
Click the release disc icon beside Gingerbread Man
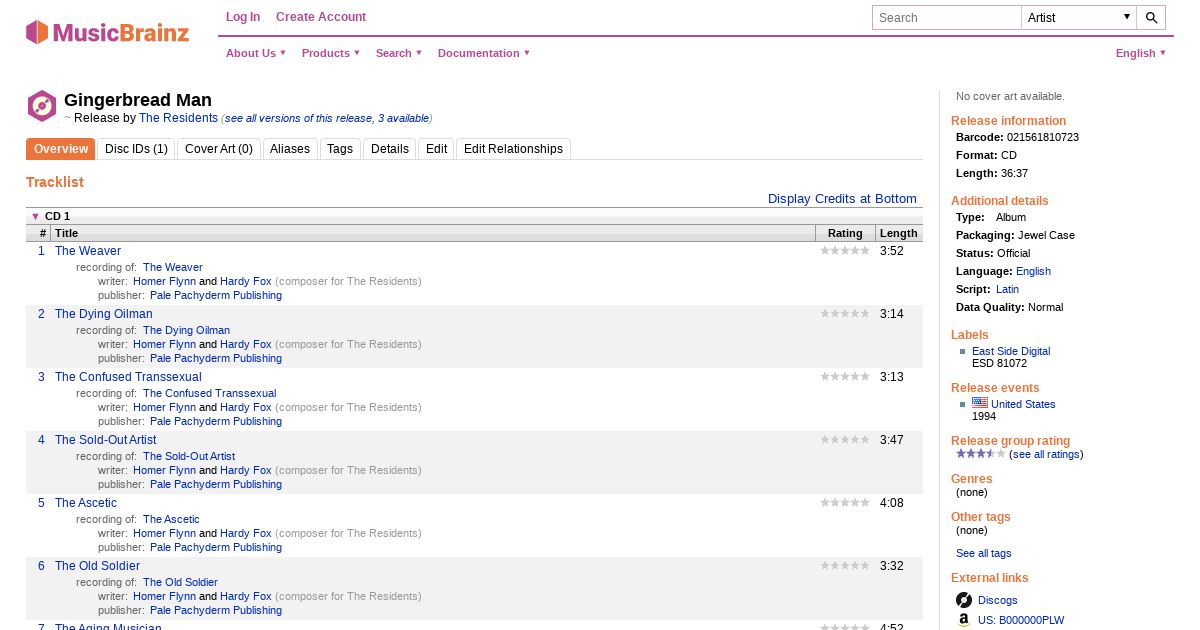(x=41, y=106)
